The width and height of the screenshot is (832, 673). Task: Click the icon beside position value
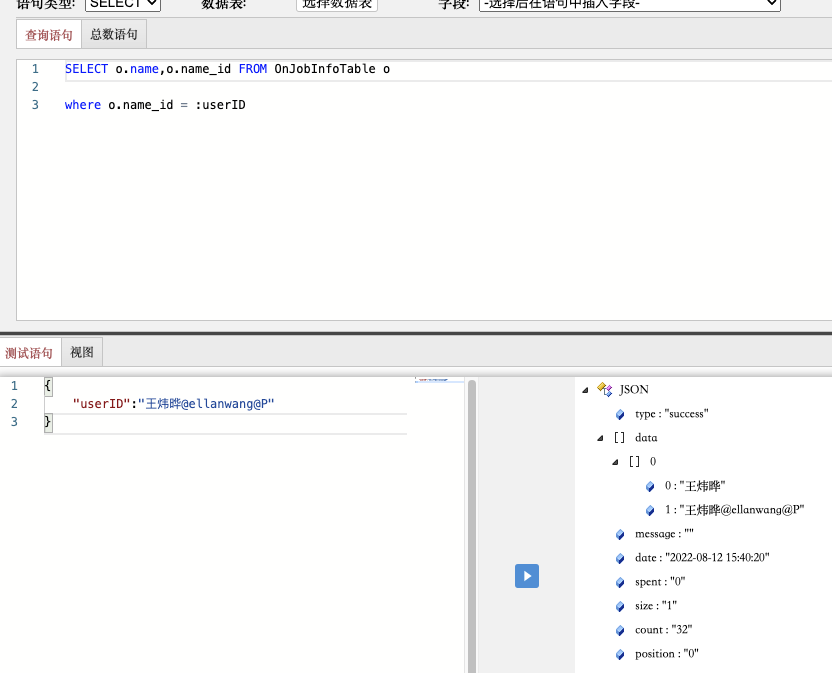point(620,654)
